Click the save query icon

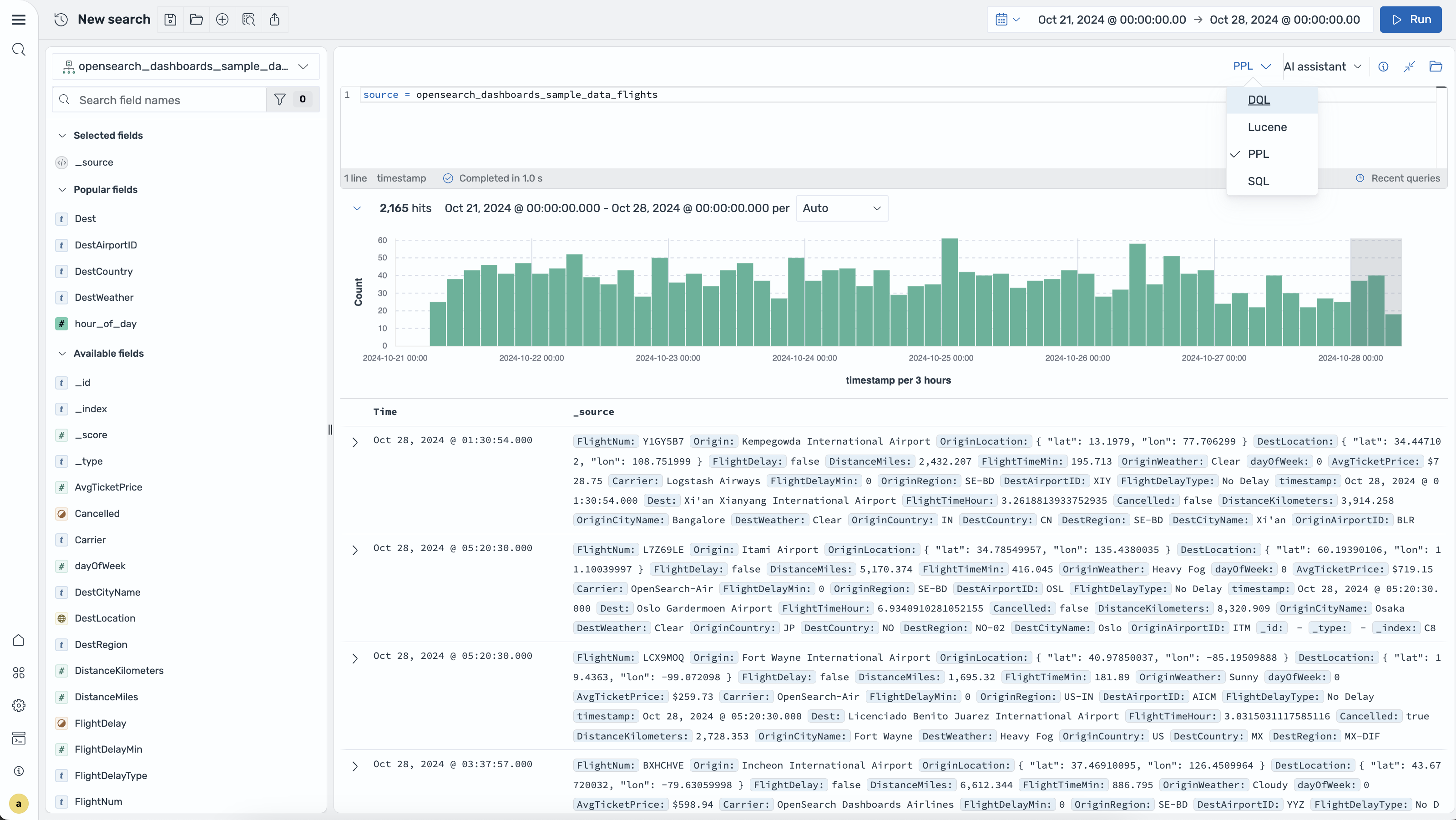click(170, 20)
